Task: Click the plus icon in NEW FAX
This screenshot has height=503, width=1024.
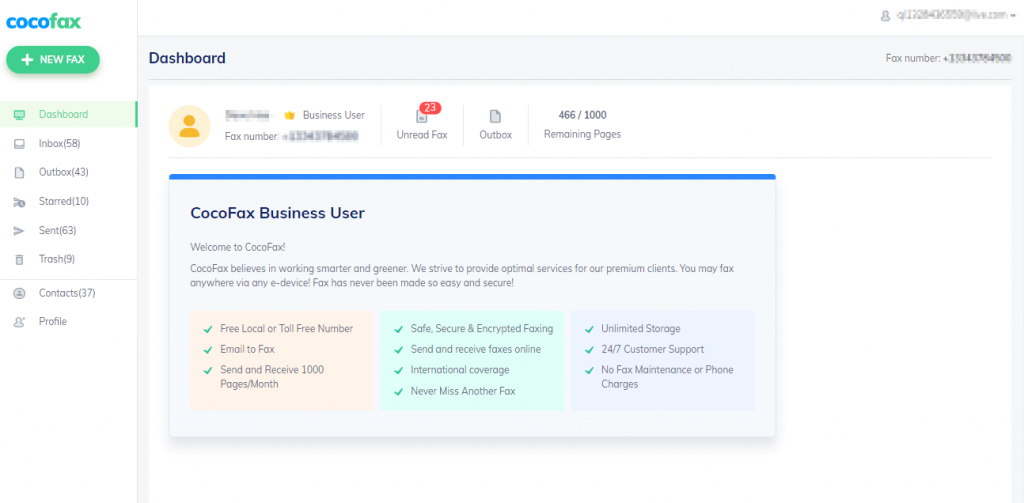Action: click(27, 59)
